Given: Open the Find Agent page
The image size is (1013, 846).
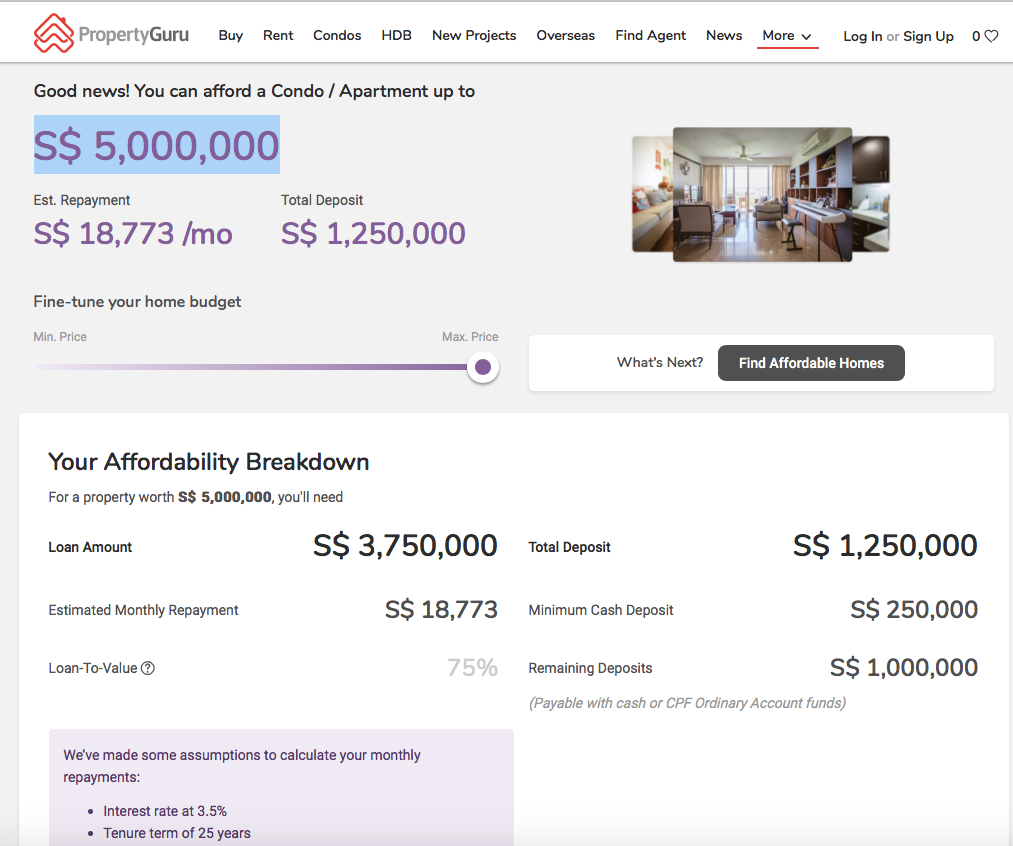Looking at the screenshot, I should click(650, 35).
